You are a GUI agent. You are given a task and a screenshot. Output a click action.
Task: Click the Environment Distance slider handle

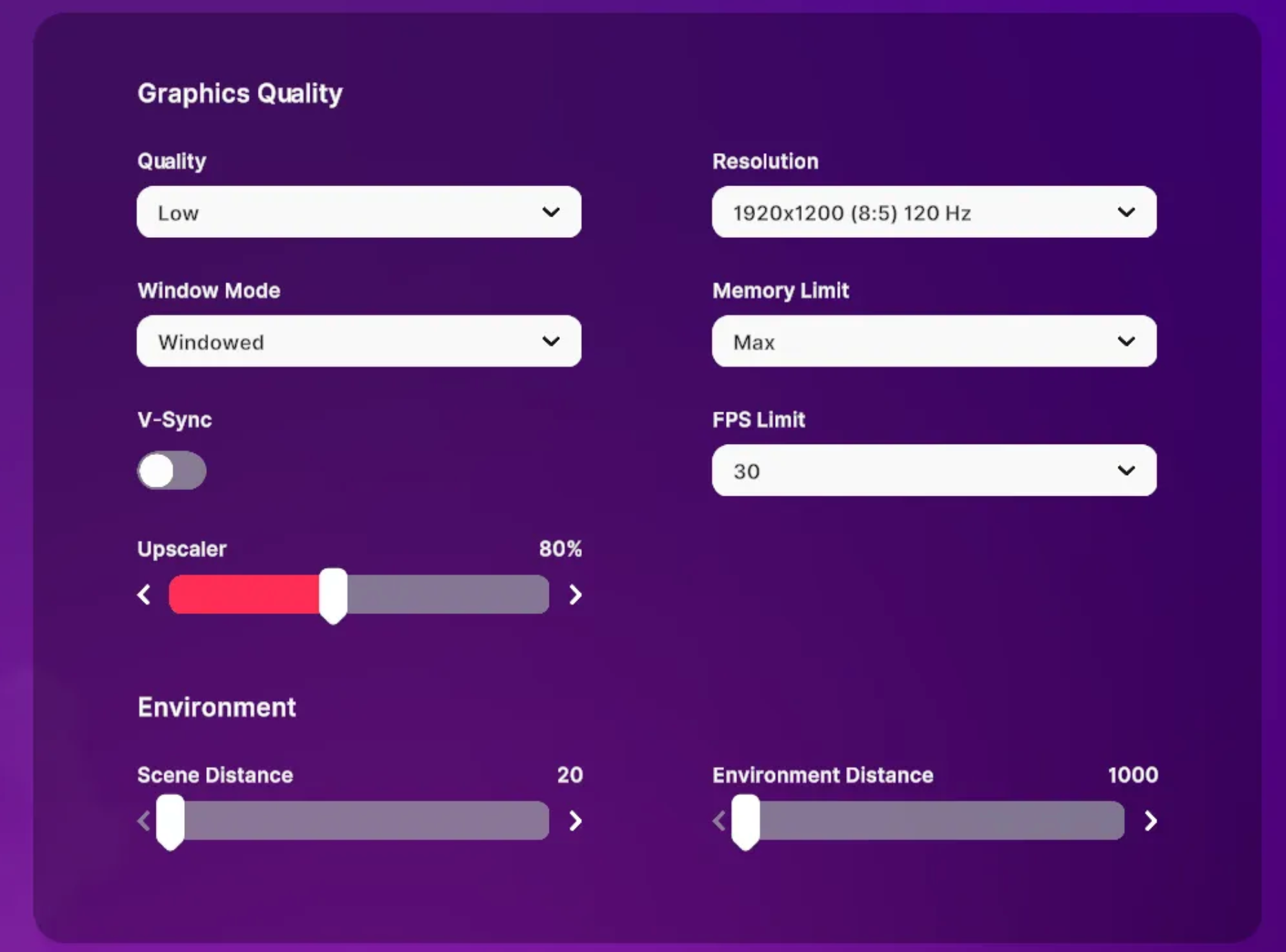pos(745,821)
